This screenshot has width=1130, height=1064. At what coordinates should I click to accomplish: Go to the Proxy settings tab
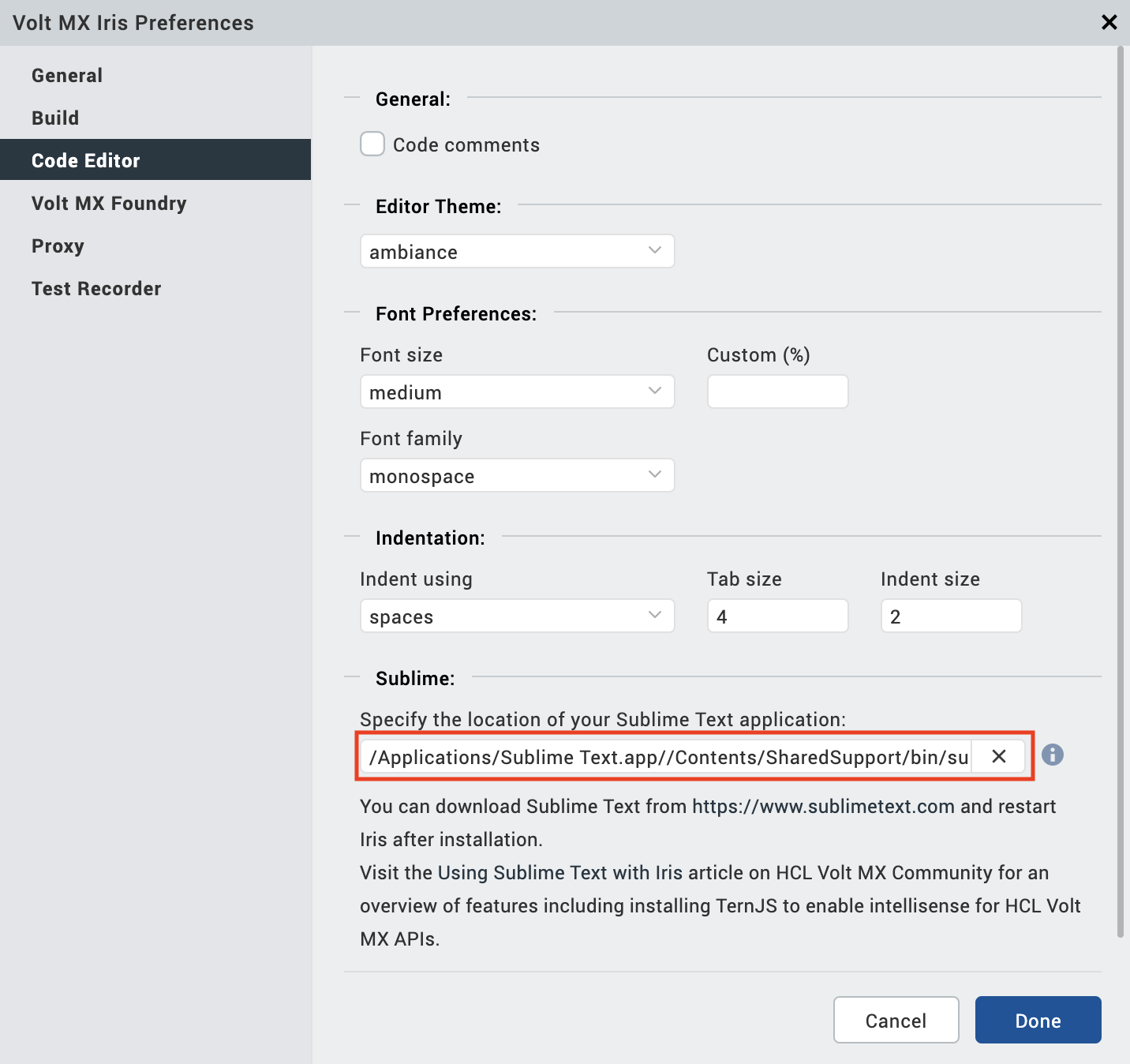coord(58,246)
